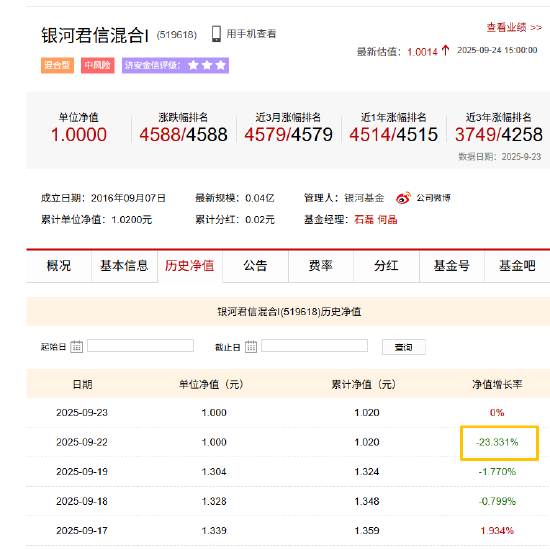Open fund manager 何晶 link
This screenshot has width=550, height=550.
[x=388, y=220]
